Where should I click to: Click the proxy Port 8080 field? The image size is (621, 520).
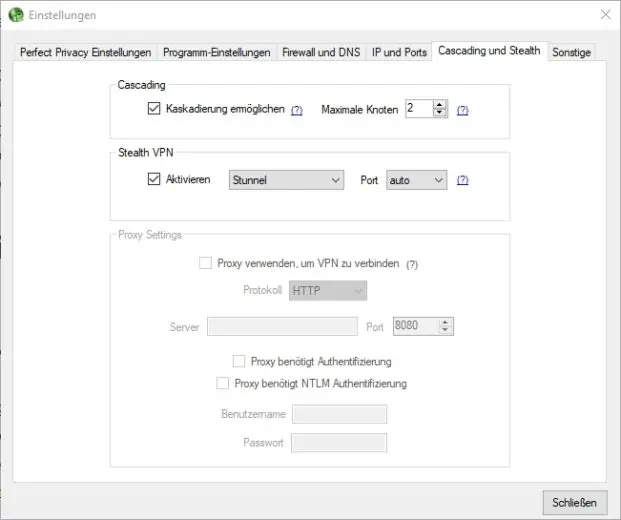coord(415,326)
